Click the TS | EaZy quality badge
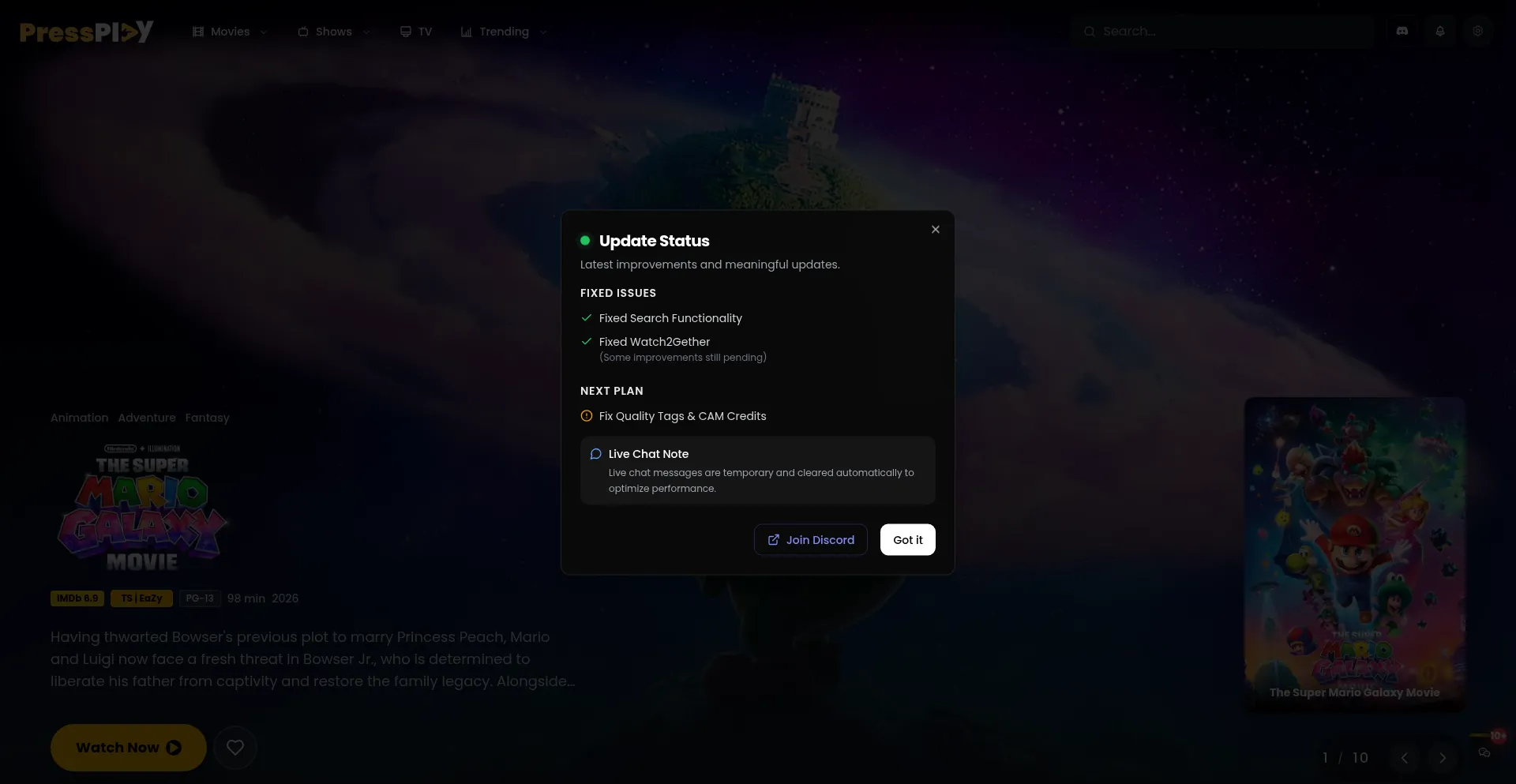Screen dimensions: 1516x784 point(141,598)
